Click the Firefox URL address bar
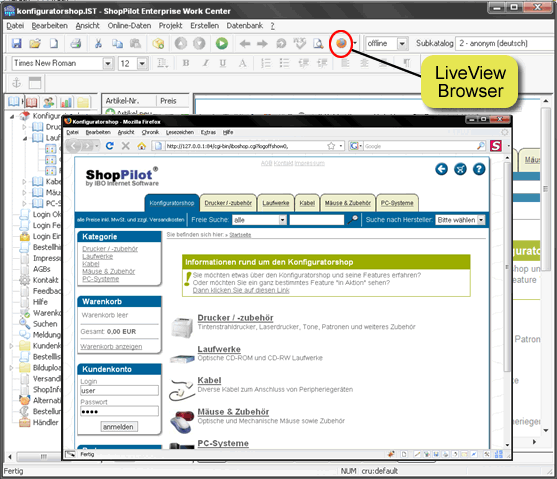The width and height of the screenshot is (557, 479). tap(246, 146)
